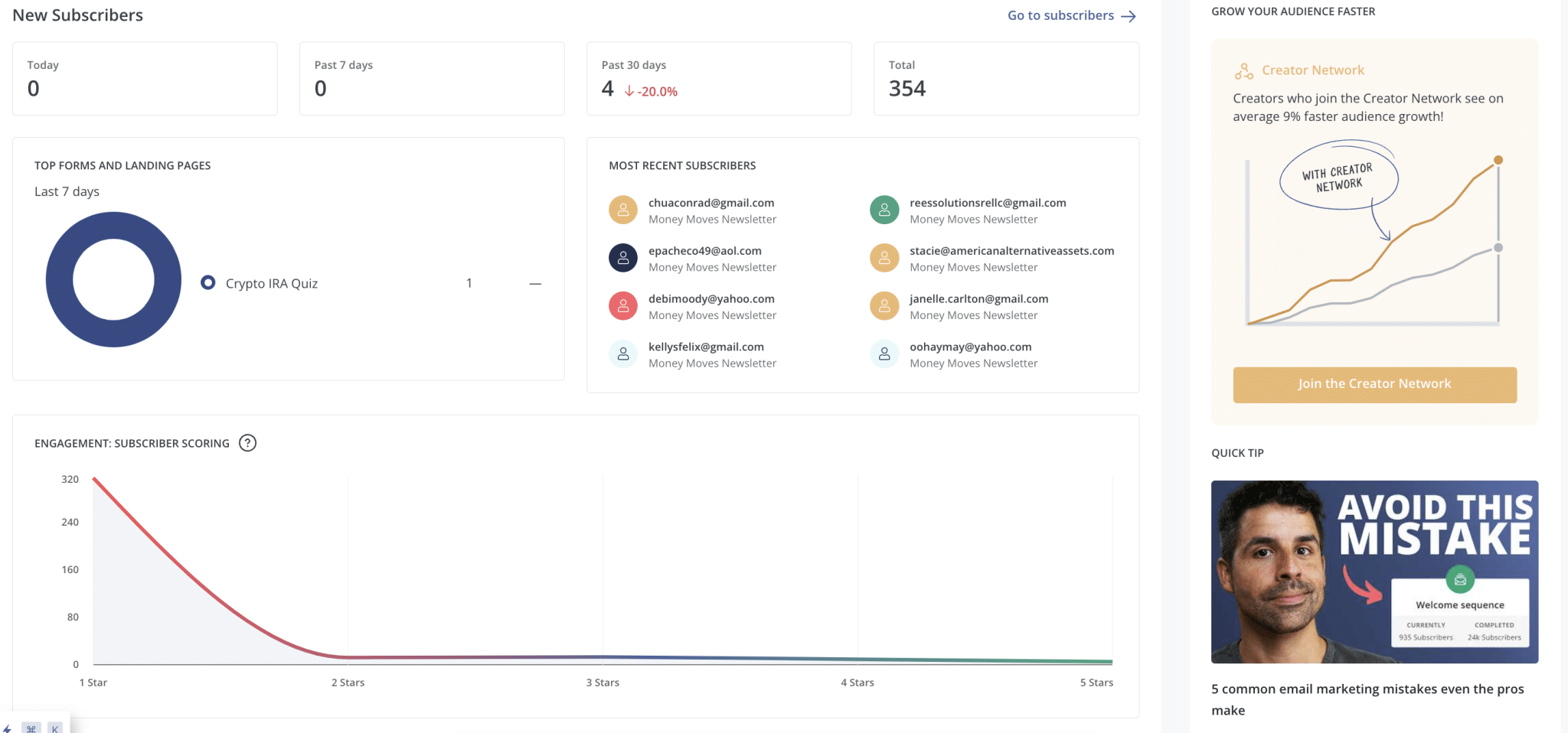Viewport: 1568px width, 733px height.
Task: Click the avatar icon beside oohaymay@yahoo.com
Action: [884, 354]
